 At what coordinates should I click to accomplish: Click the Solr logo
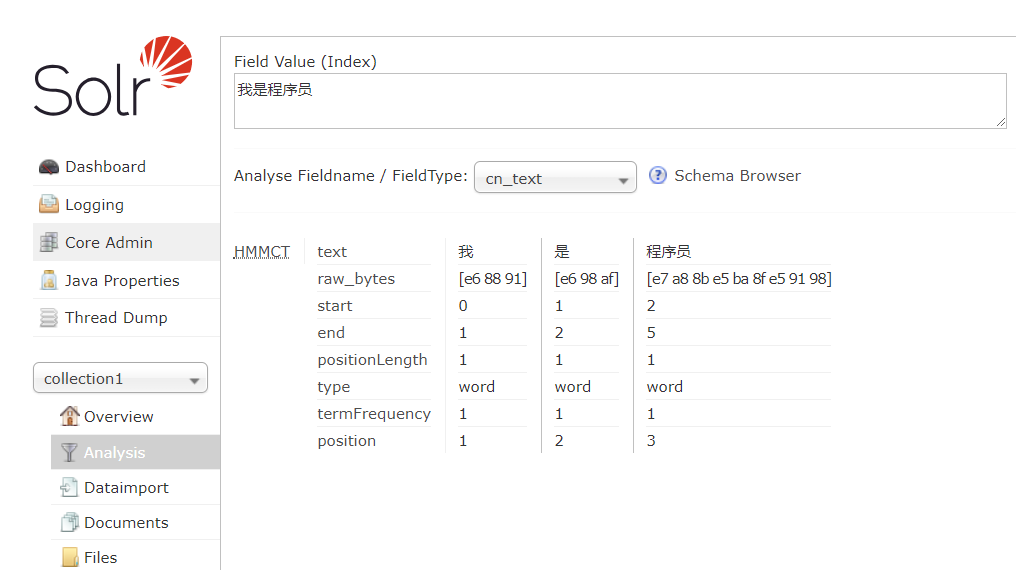[112, 77]
